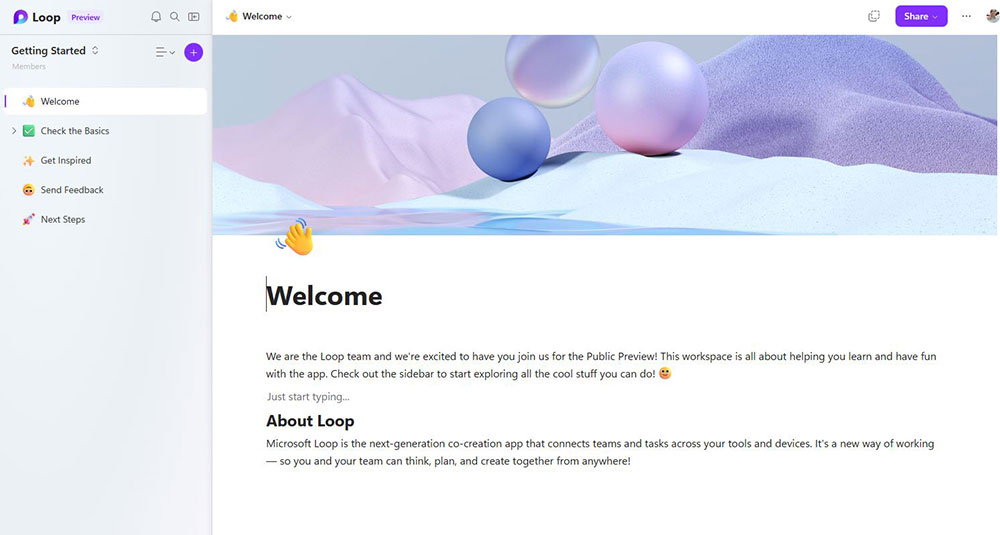Screen dimensions: 1000x535
Task: Open the Getting Started workspace switcher
Action: click(55, 50)
